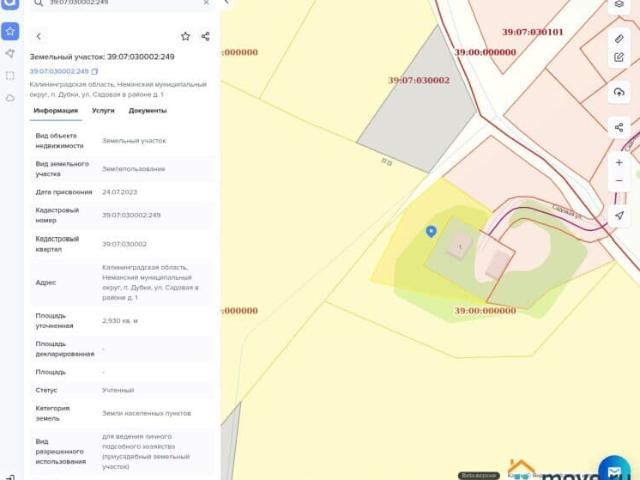
Task: Switch to the Услуги tab
Action: tap(103, 111)
